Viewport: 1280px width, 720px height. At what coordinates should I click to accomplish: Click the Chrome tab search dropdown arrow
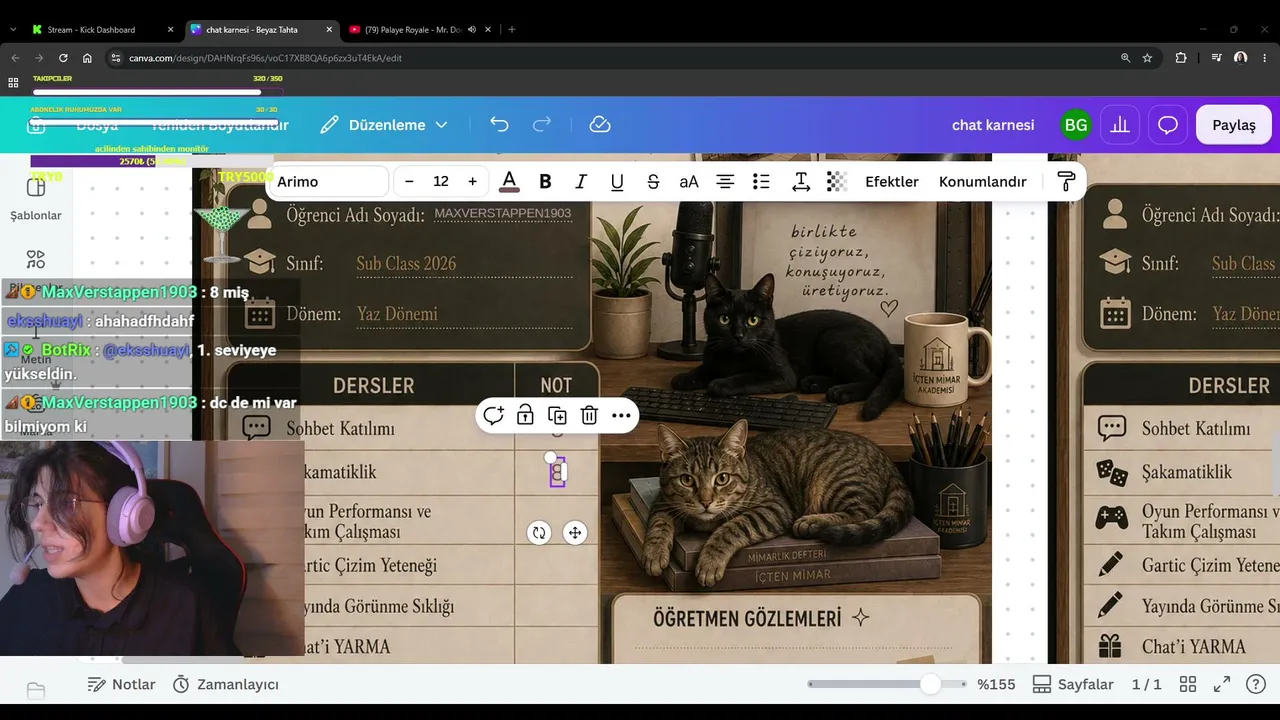12,30
